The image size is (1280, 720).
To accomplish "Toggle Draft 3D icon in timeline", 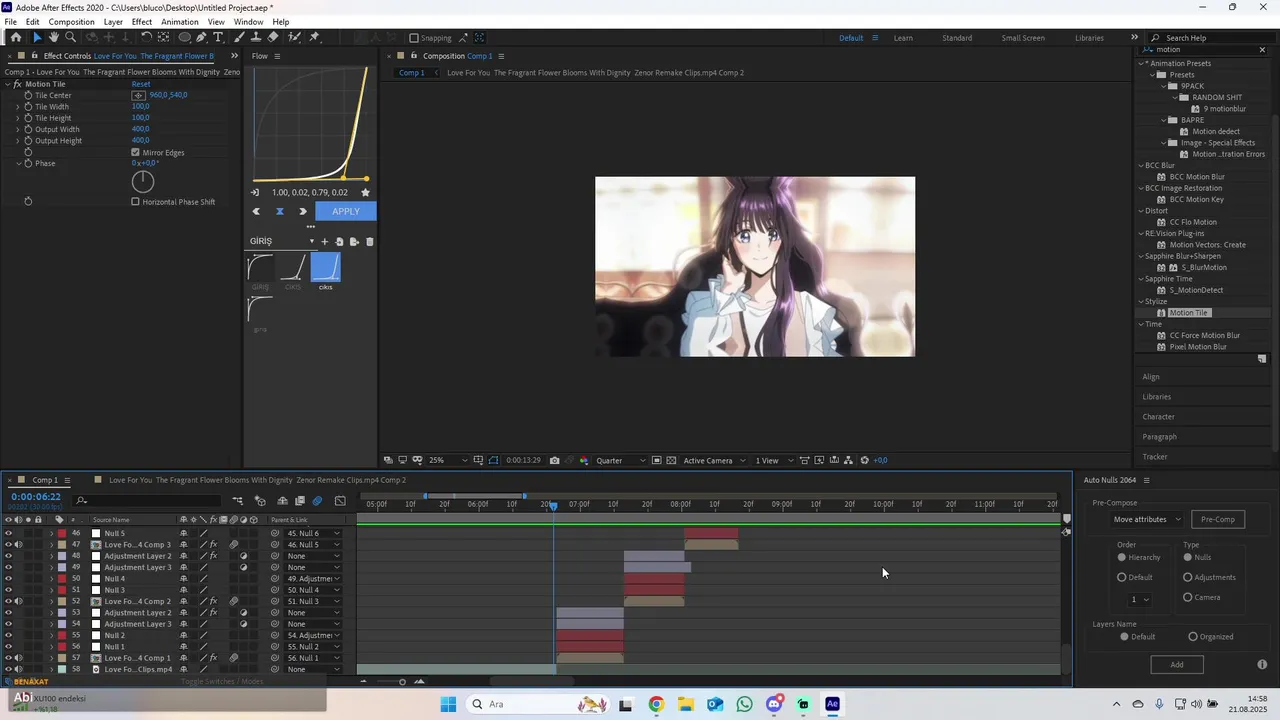I will pyautogui.click(x=260, y=501).
